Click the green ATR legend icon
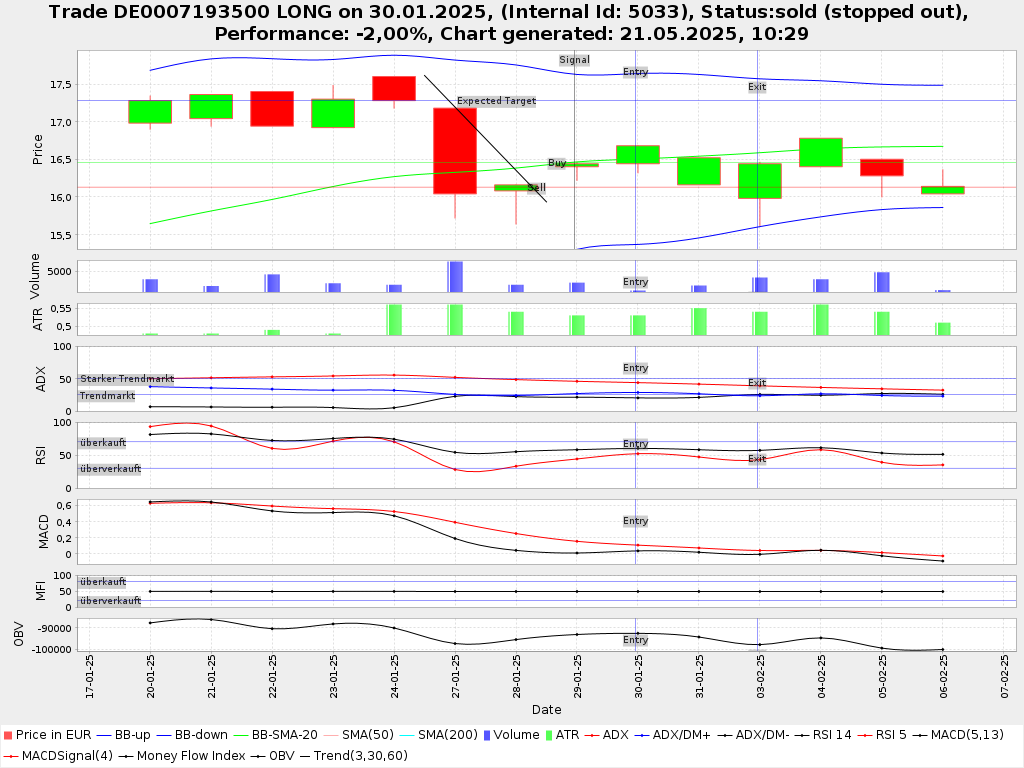The image size is (1024, 768). click(x=547, y=735)
